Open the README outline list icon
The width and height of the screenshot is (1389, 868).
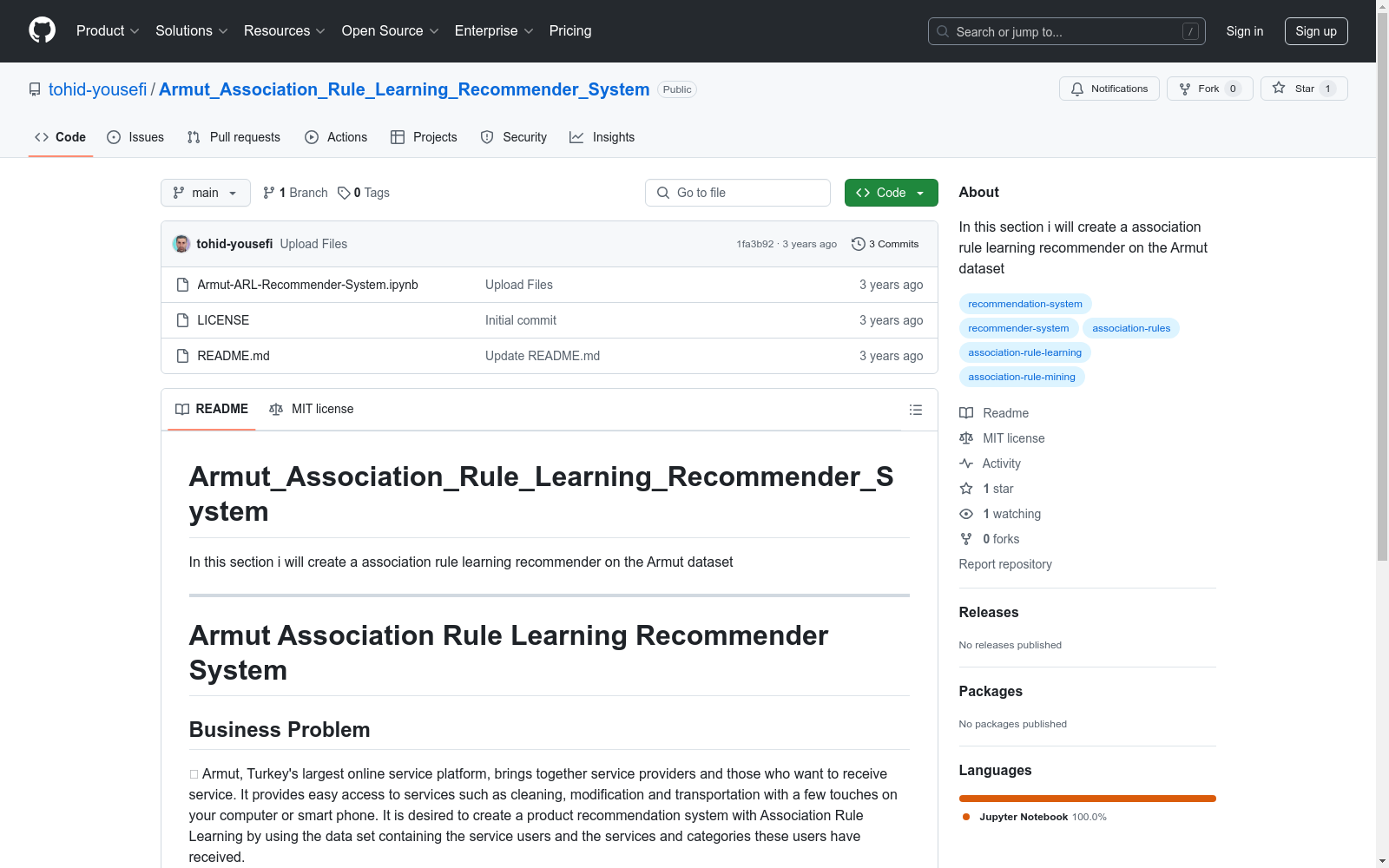coord(916,410)
